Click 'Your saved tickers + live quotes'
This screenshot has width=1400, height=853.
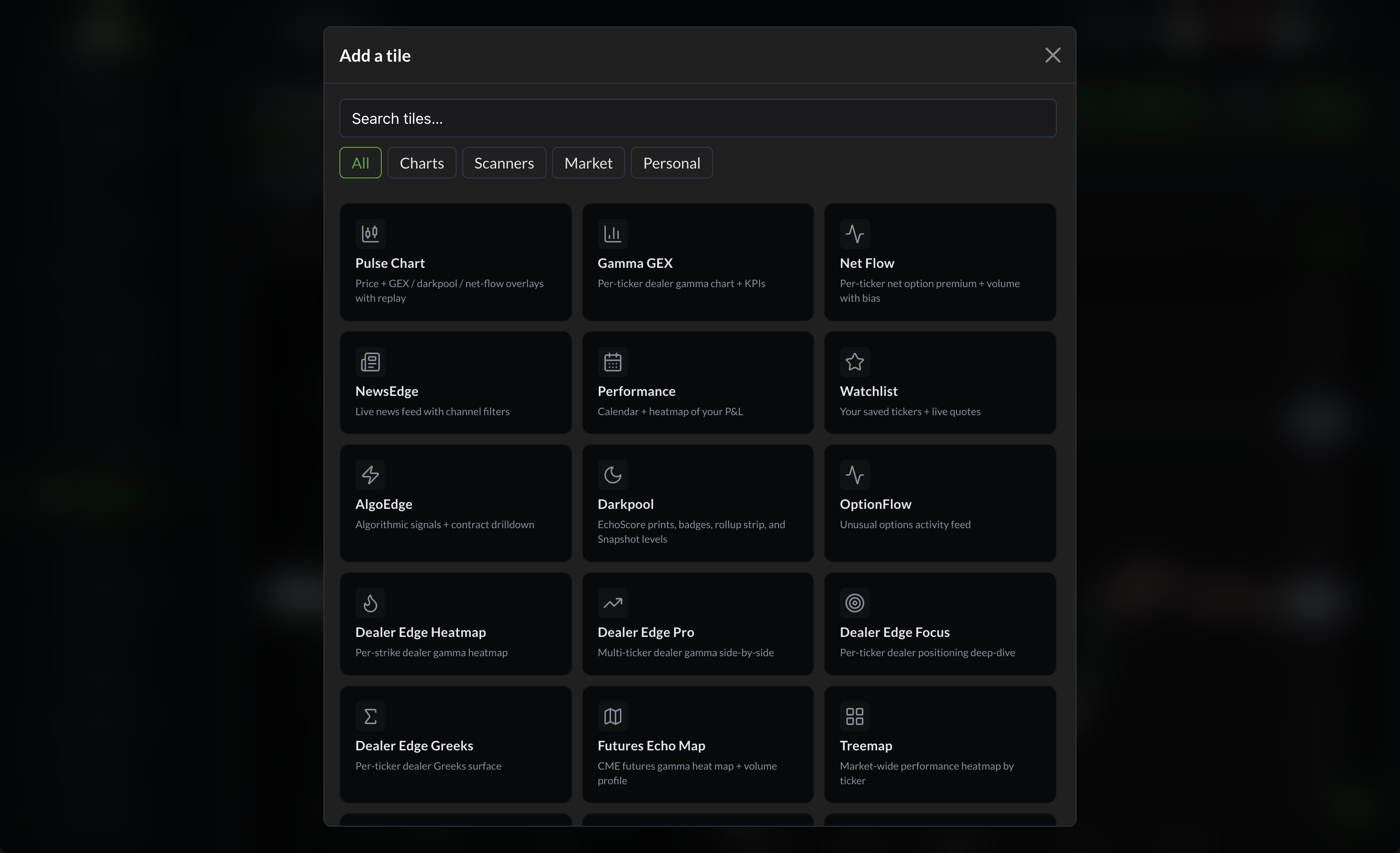click(x=909, y=411)
